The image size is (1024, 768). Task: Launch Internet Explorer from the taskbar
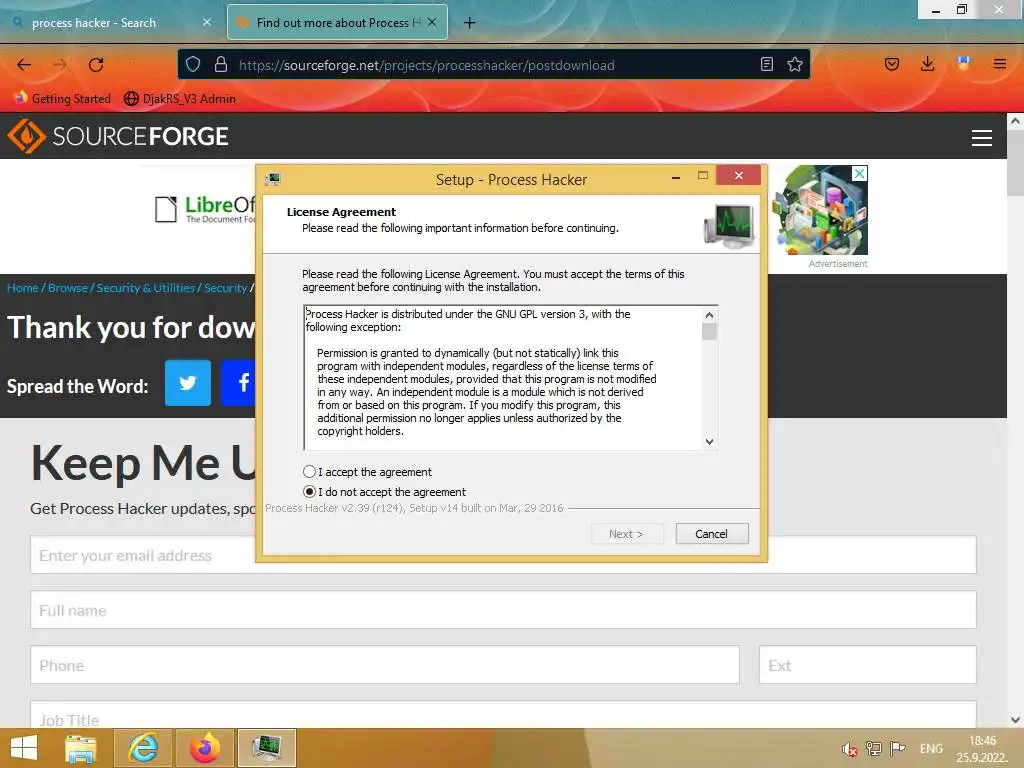[x=143, y=748]
